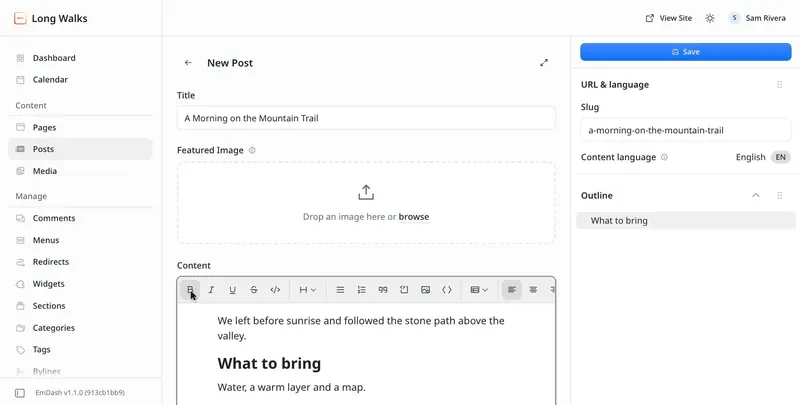Toggle underline formatting

[x=233, y=290]
